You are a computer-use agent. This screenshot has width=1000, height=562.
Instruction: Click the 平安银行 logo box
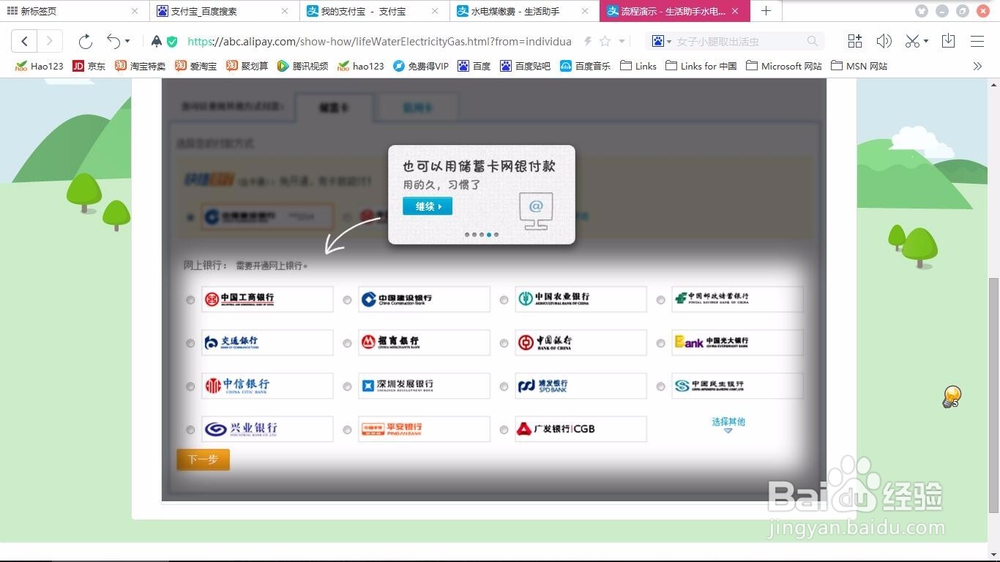pos(424,429)
